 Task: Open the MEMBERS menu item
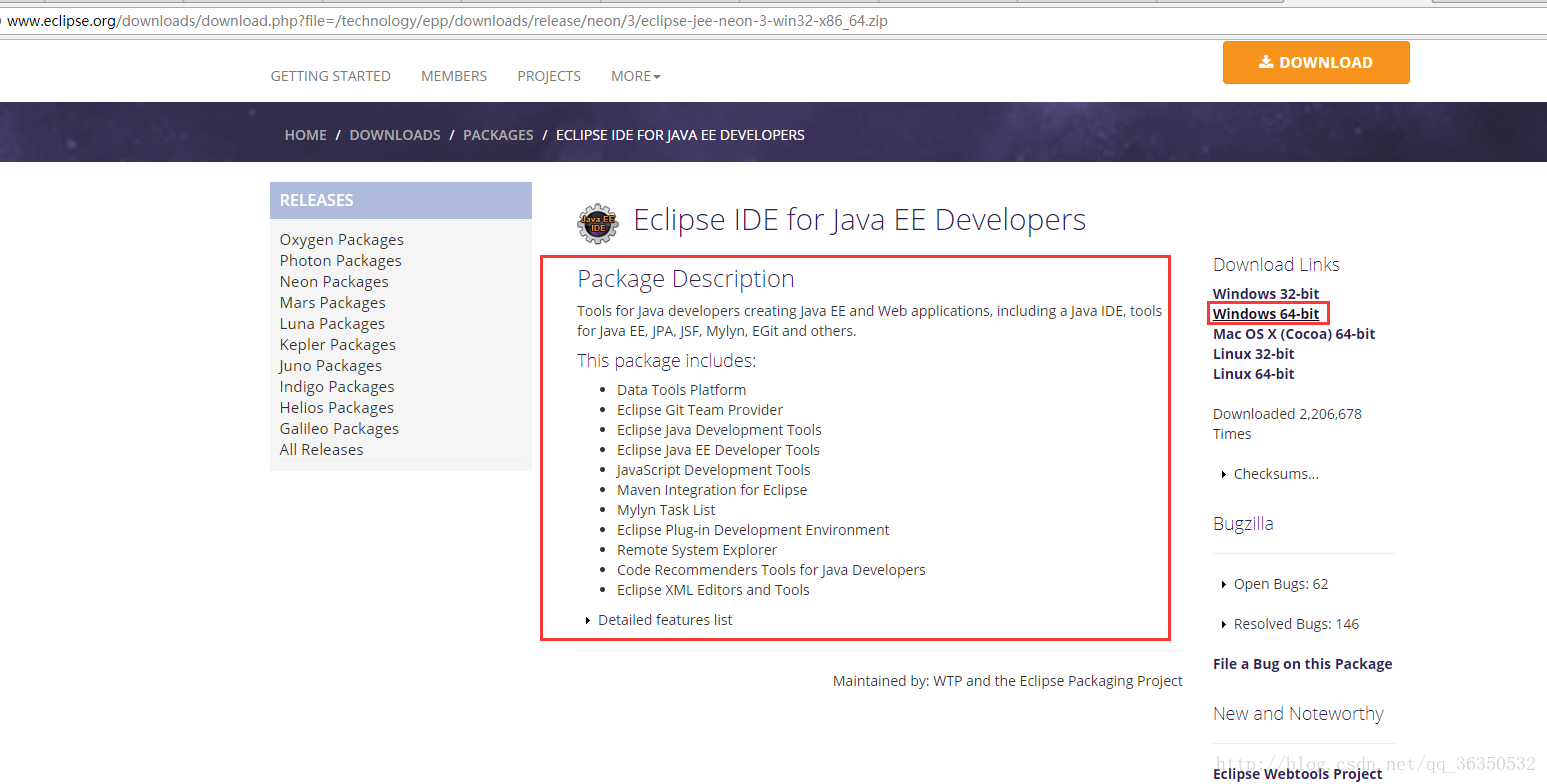[x=454, y=76]
